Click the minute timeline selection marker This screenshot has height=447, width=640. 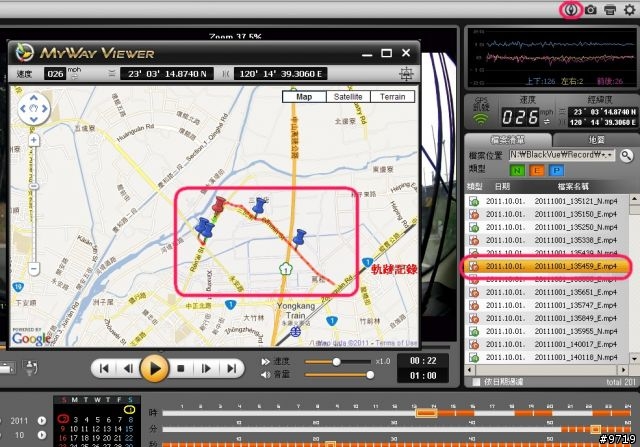[595, 429]
